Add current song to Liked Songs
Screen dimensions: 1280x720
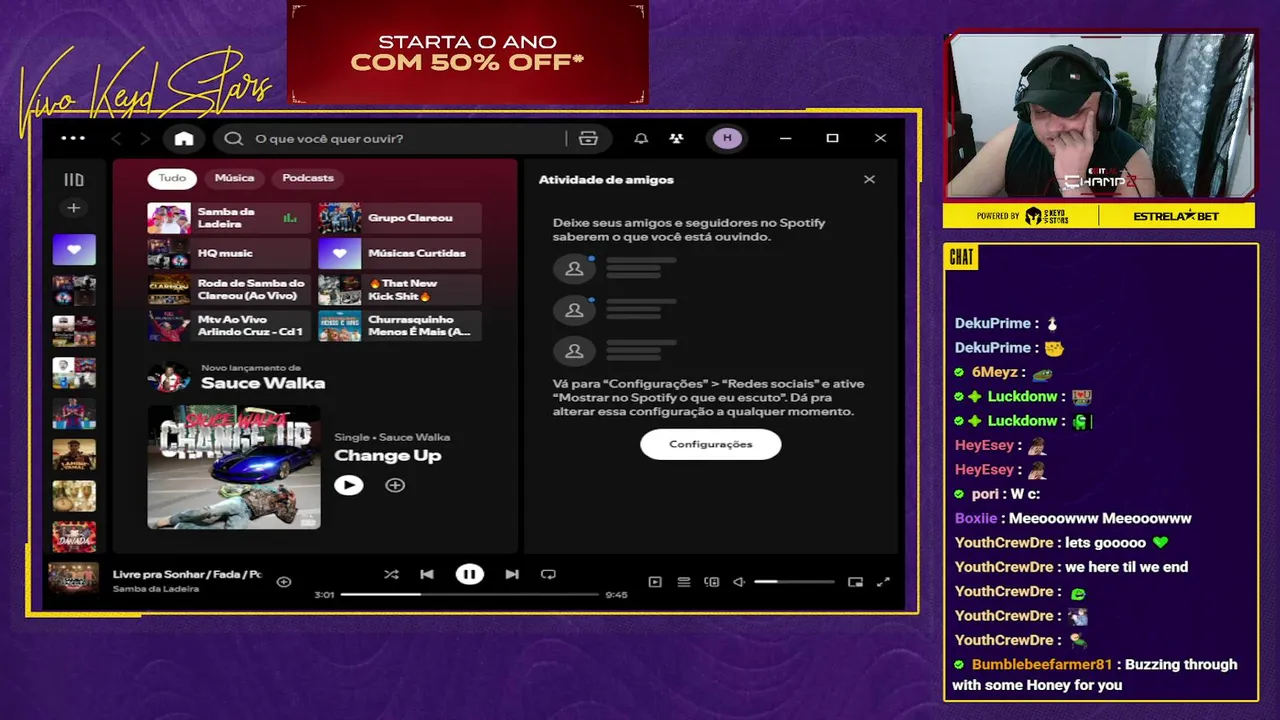(284, 582)
